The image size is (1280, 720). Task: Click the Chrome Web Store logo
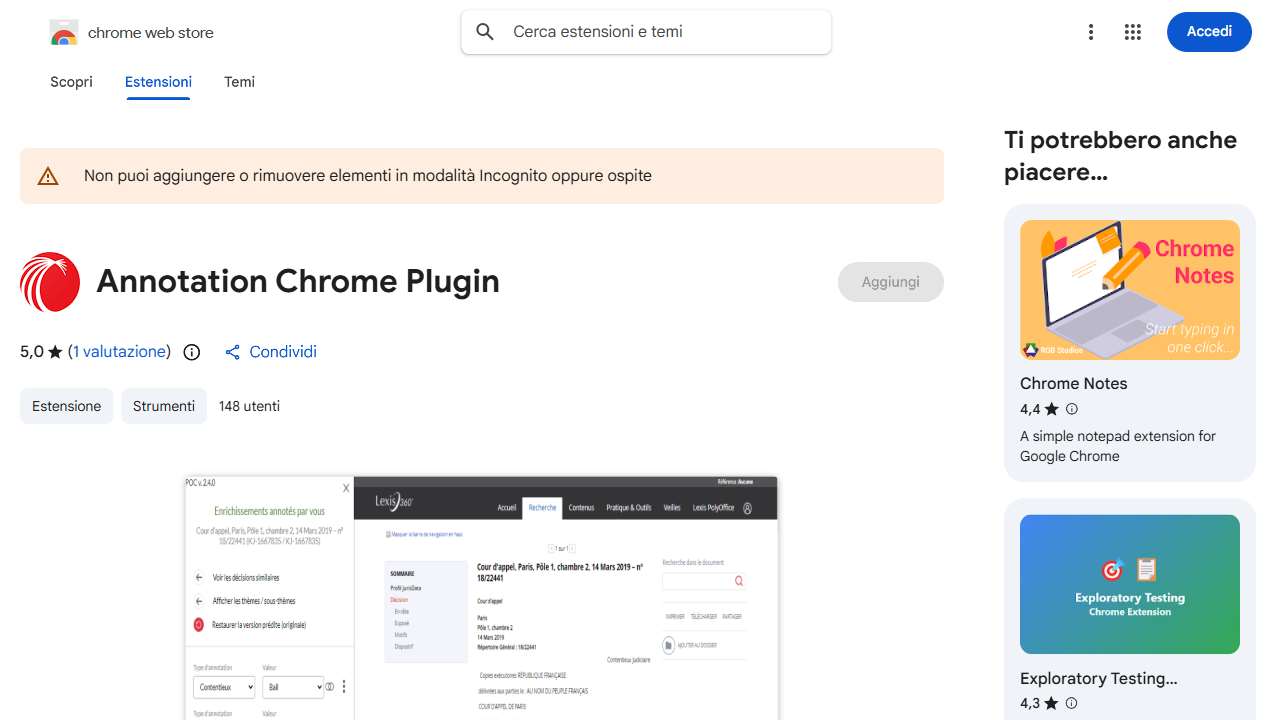click(63, 31)
